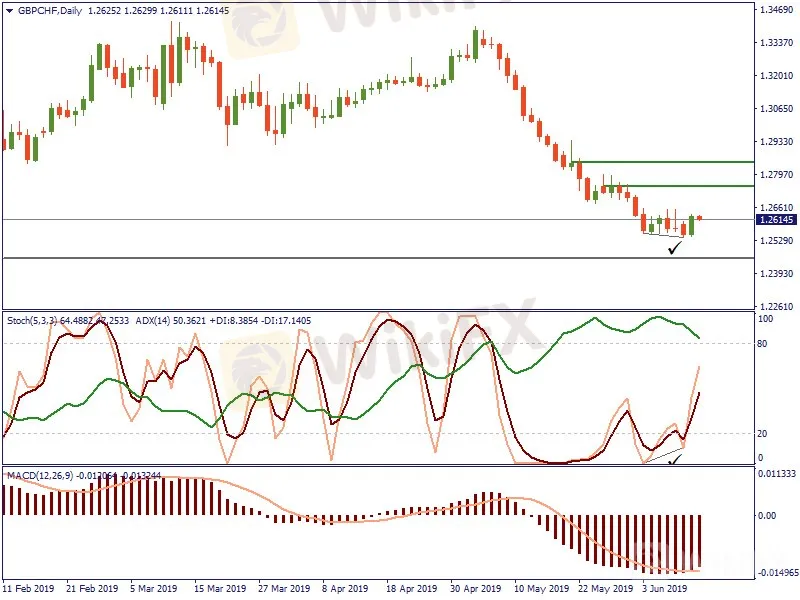Click the 10 May 2019 date label
Image resolution: width=800 pixels, height=600 pixels.
coord(541,588)
